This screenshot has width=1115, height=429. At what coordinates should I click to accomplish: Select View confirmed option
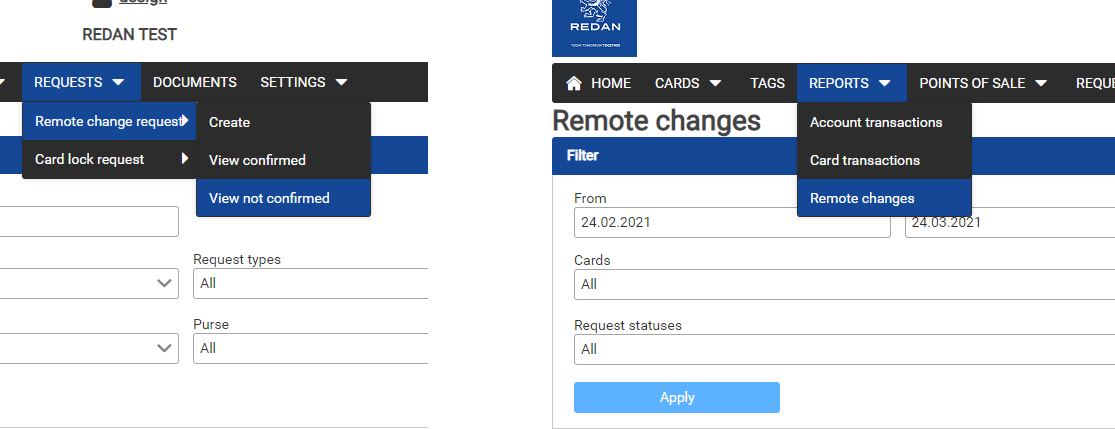coord(257,160)
